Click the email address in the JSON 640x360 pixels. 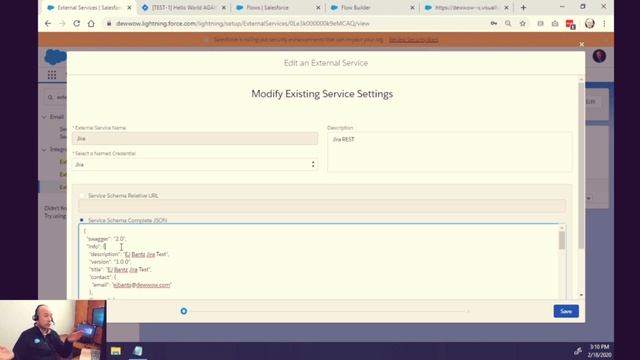tap(142, 285)
